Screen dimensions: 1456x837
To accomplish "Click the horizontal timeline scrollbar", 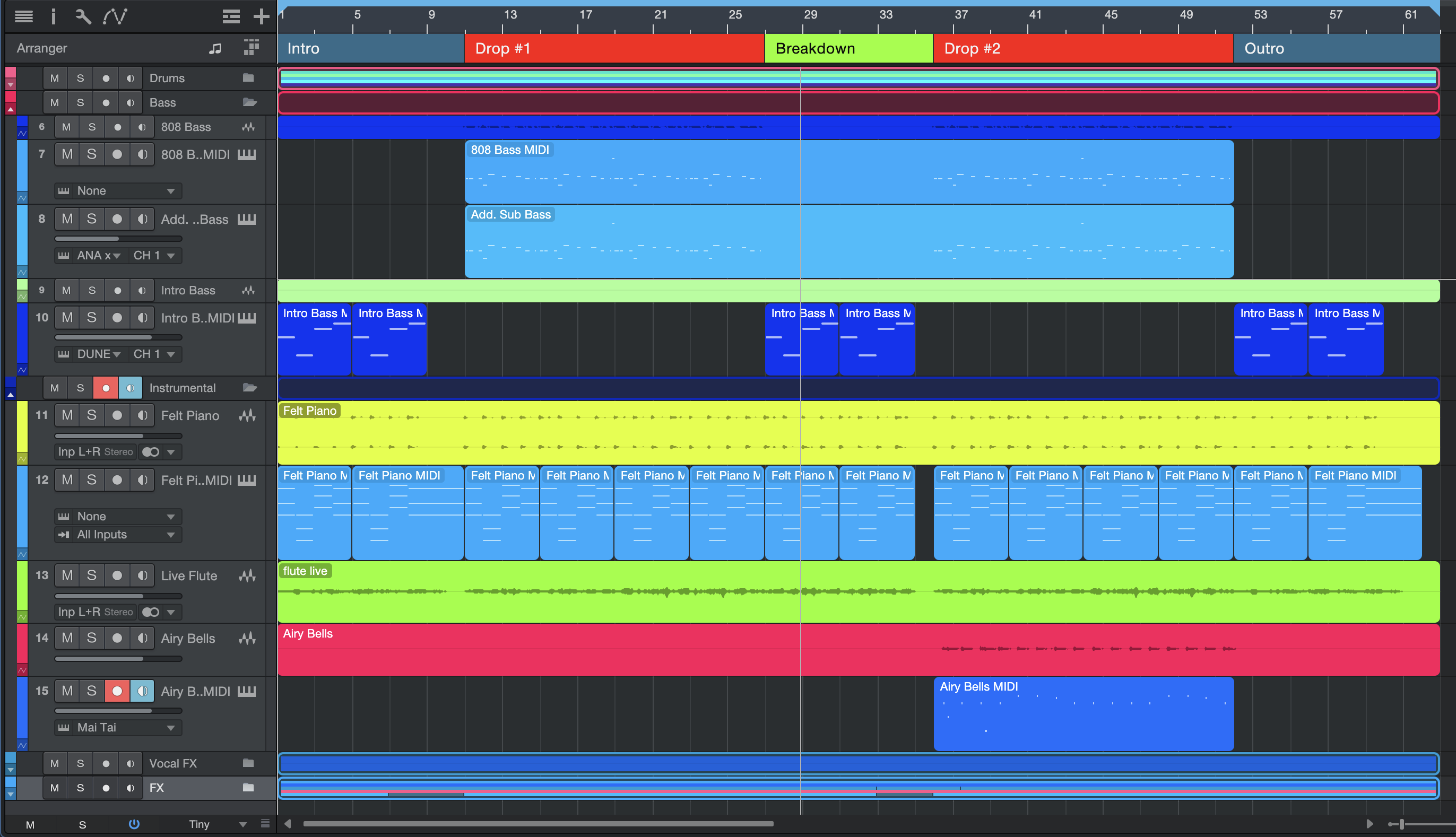I will (x=538, y=824).
